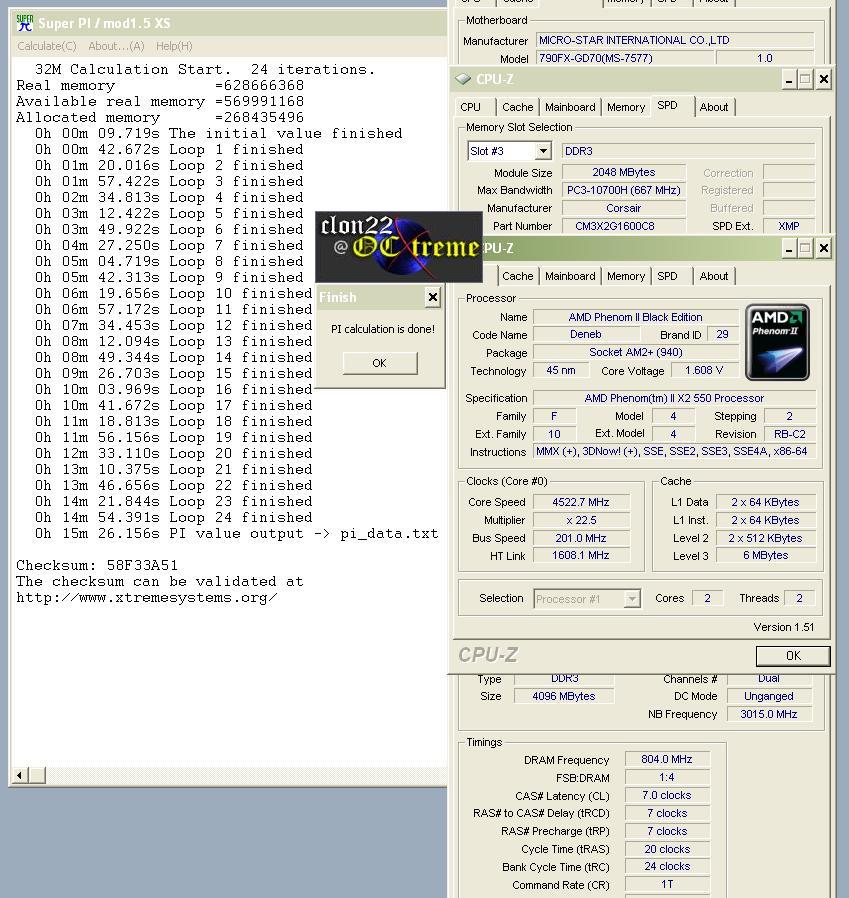Click the Manufacturer value Corsair
Image resolution: width=849 pixels, height=898 pixels.
[x=624, y=208]
